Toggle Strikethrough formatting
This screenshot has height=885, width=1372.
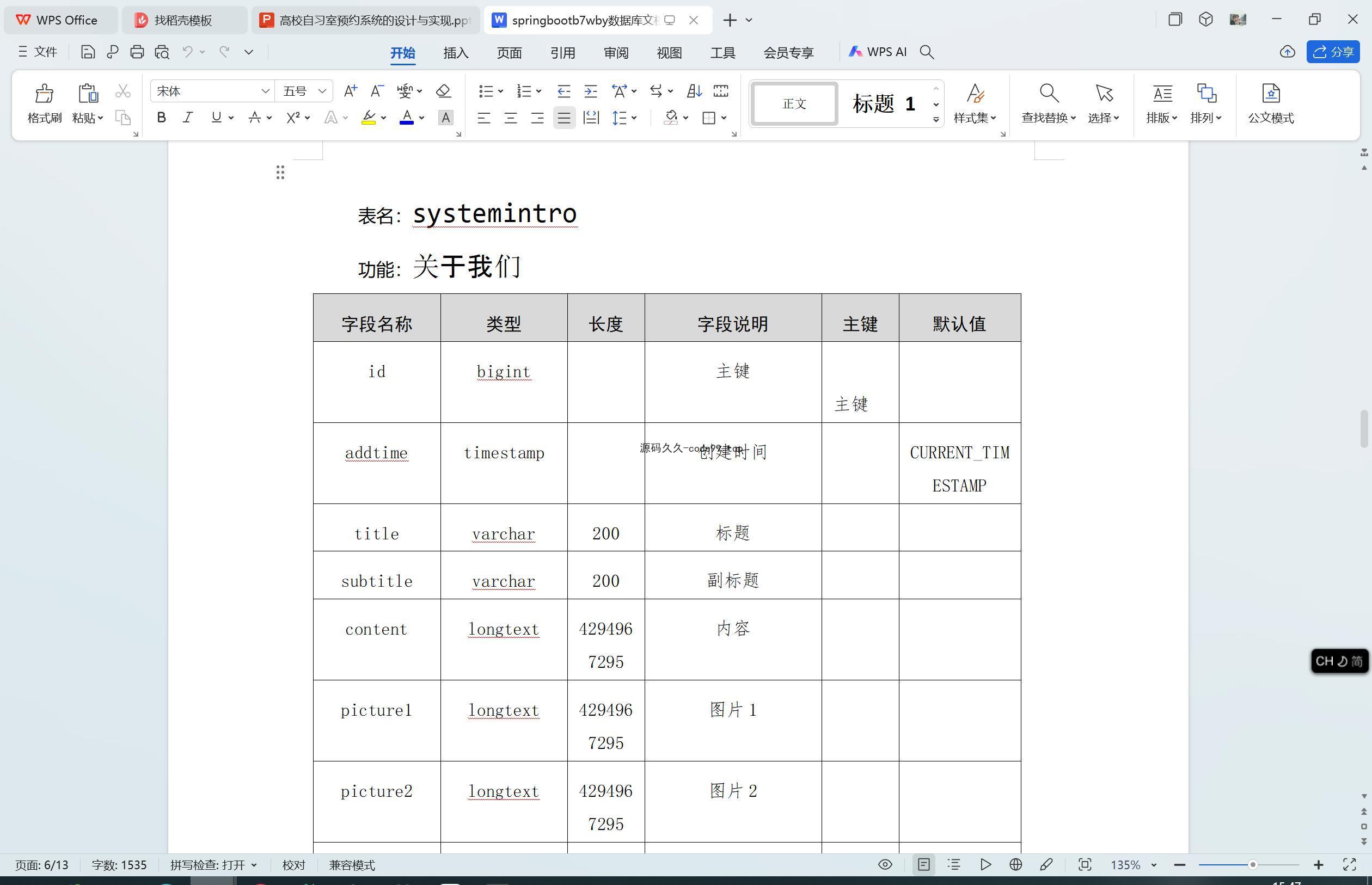tap(255, 118)
